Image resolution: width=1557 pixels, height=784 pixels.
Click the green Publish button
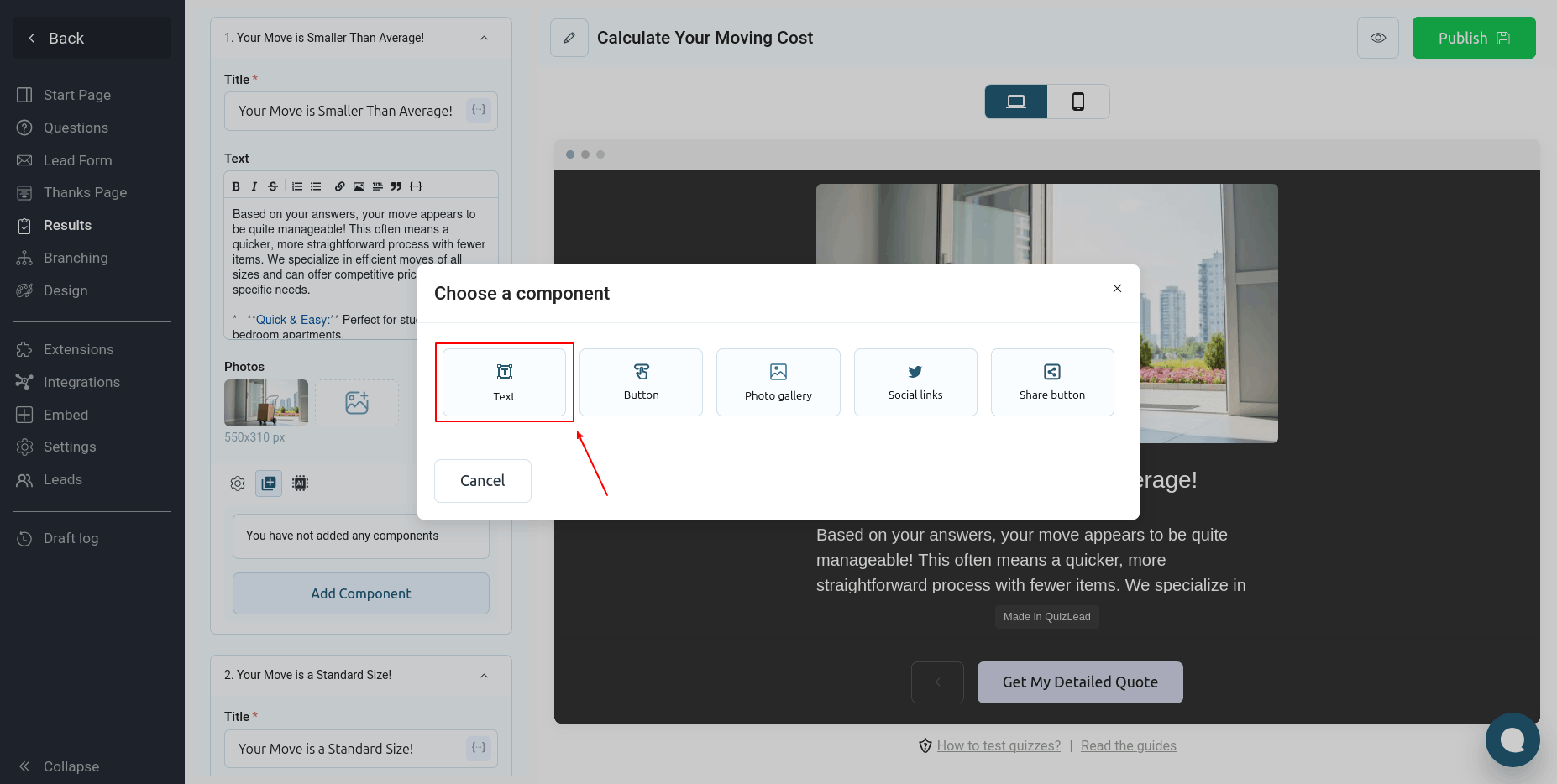(1473, 38)
